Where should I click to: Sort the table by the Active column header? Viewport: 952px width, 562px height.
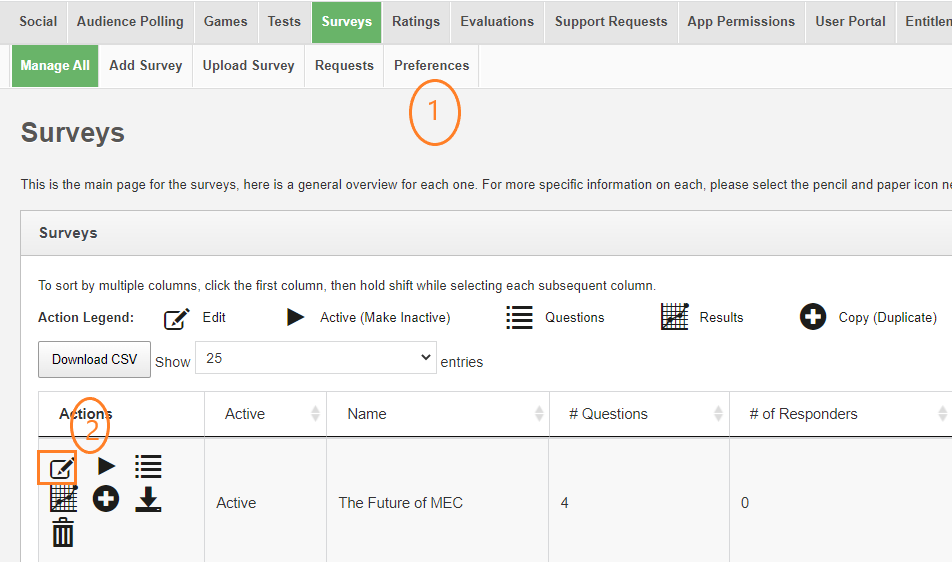point(265,414)
